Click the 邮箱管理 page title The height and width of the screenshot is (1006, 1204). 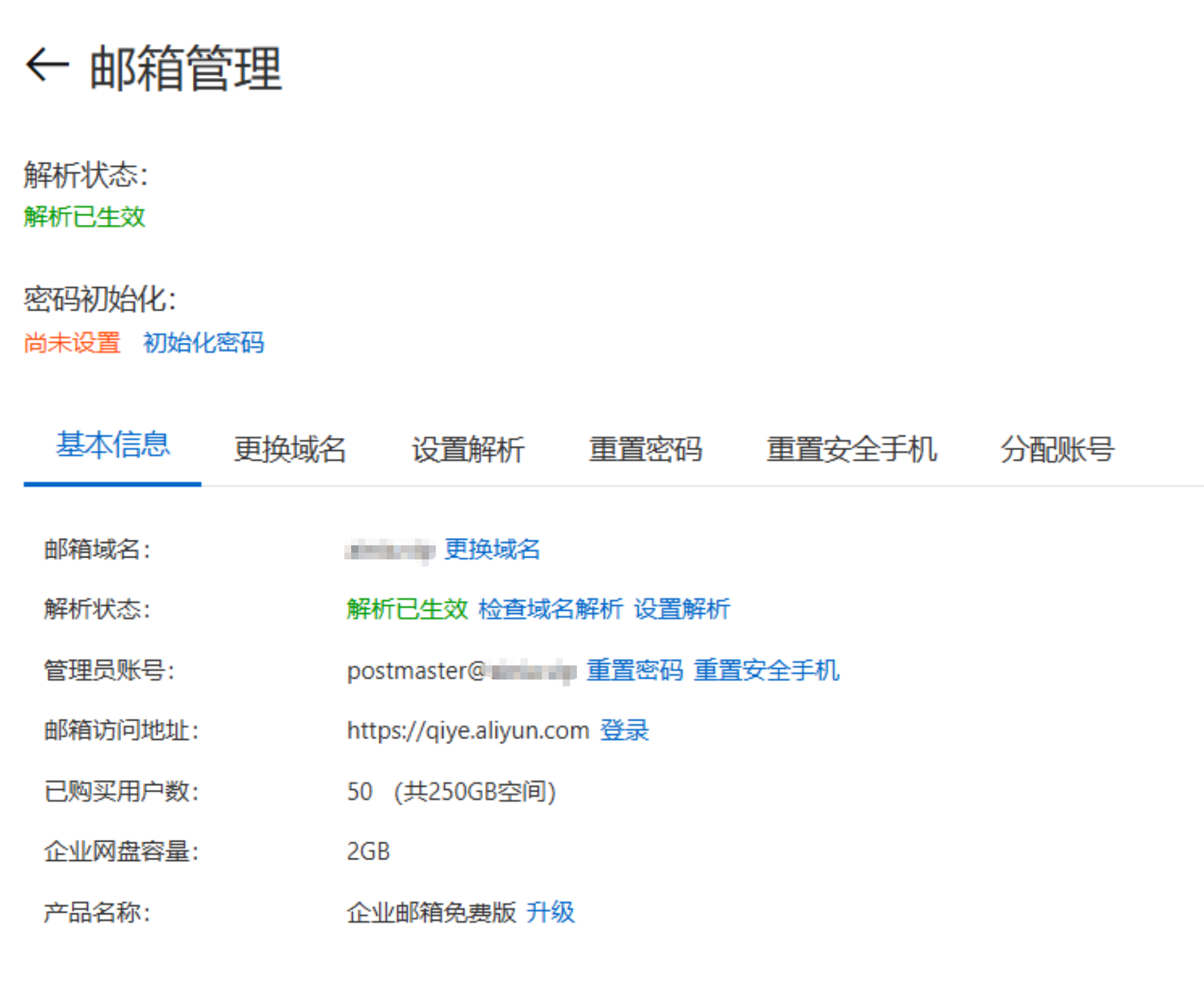(186, 68)
